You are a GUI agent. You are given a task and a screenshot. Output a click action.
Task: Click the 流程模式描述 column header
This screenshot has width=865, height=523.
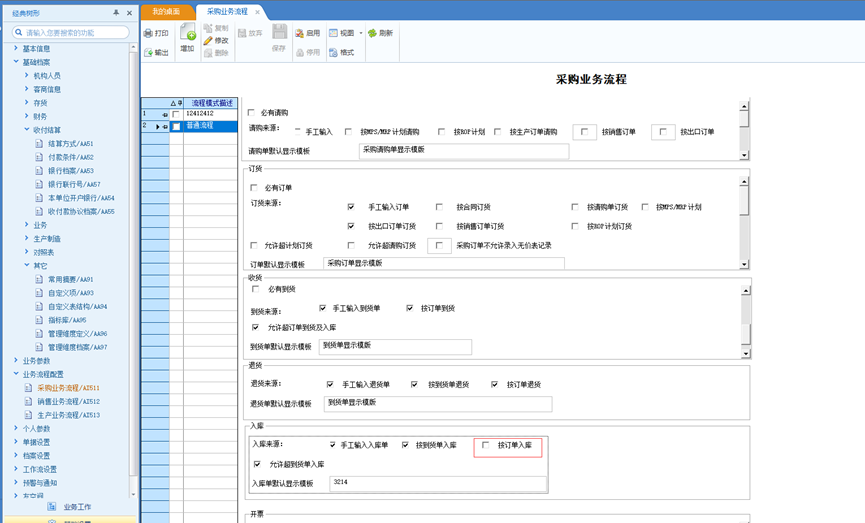(x=211, y=103)
